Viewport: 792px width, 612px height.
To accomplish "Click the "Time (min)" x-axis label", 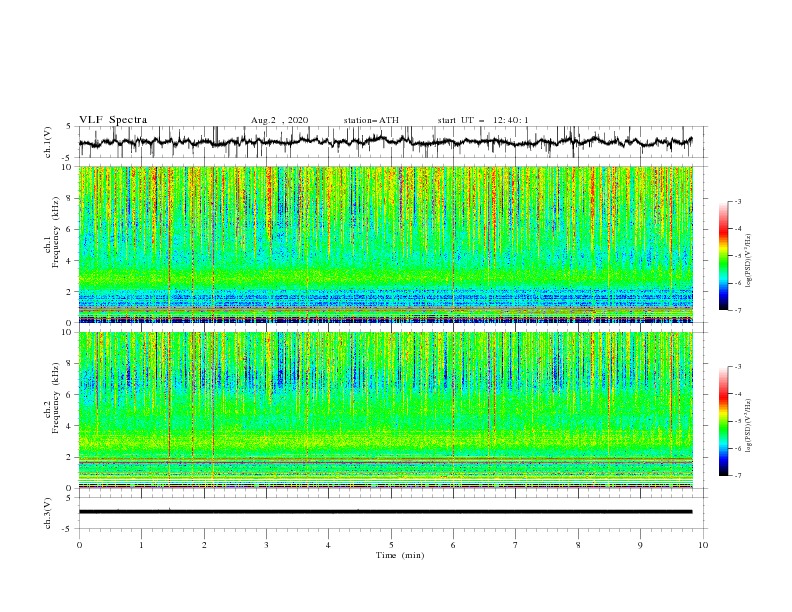I will 400,555.
